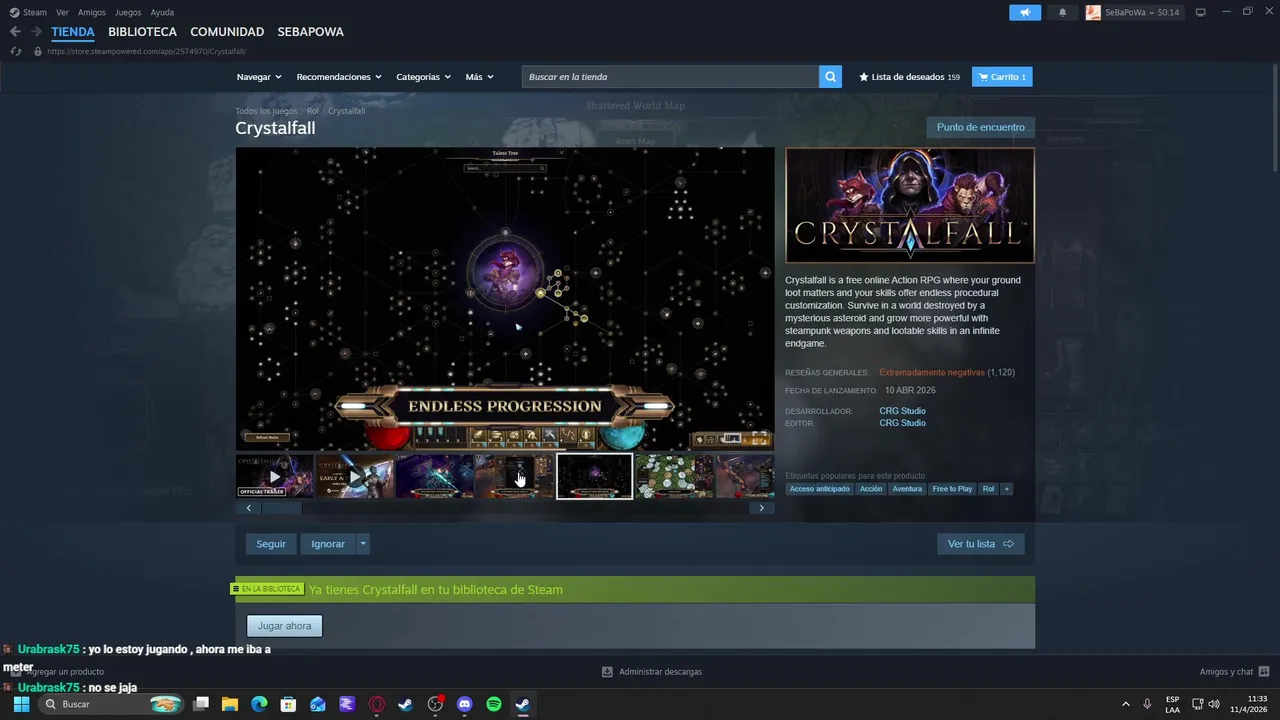Open the volume control in system tray

pos(1214,704)
